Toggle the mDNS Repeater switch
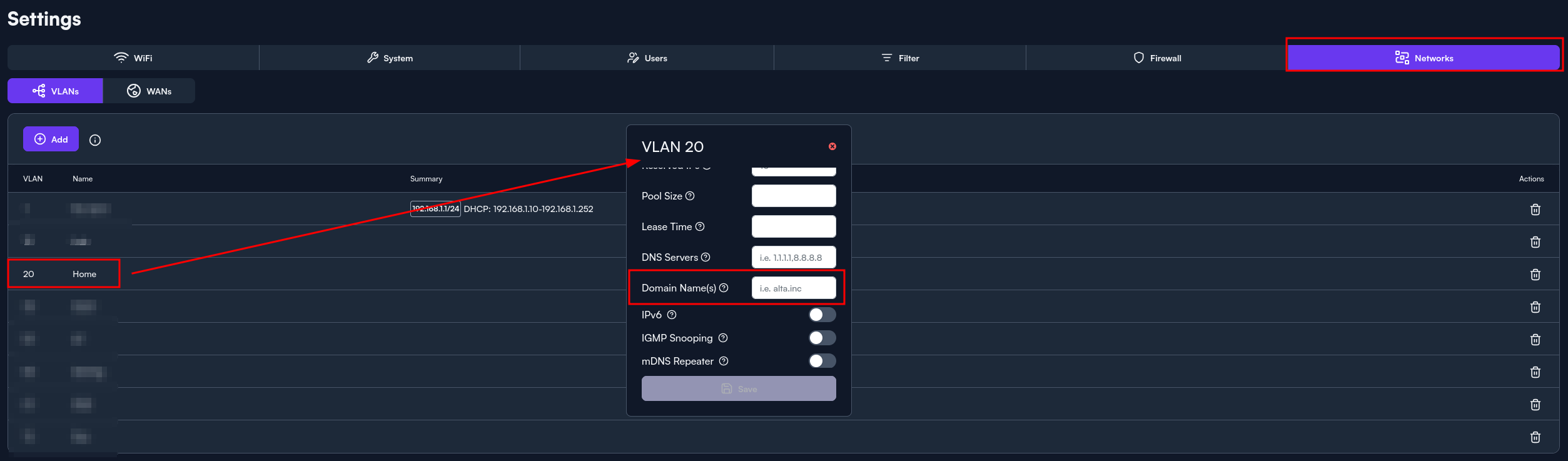 (822, 361)
